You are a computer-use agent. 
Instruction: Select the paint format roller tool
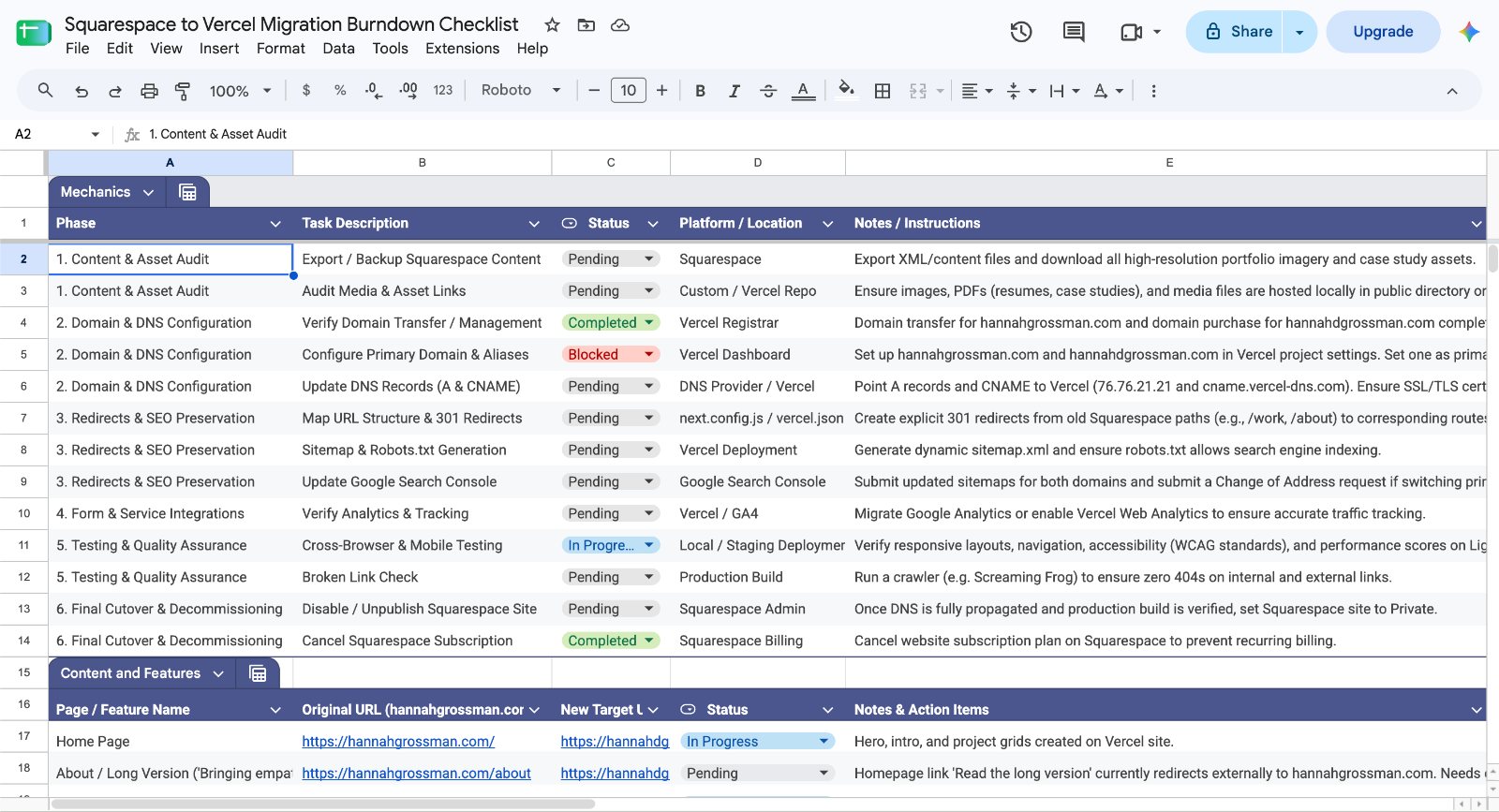click(183, 91)
